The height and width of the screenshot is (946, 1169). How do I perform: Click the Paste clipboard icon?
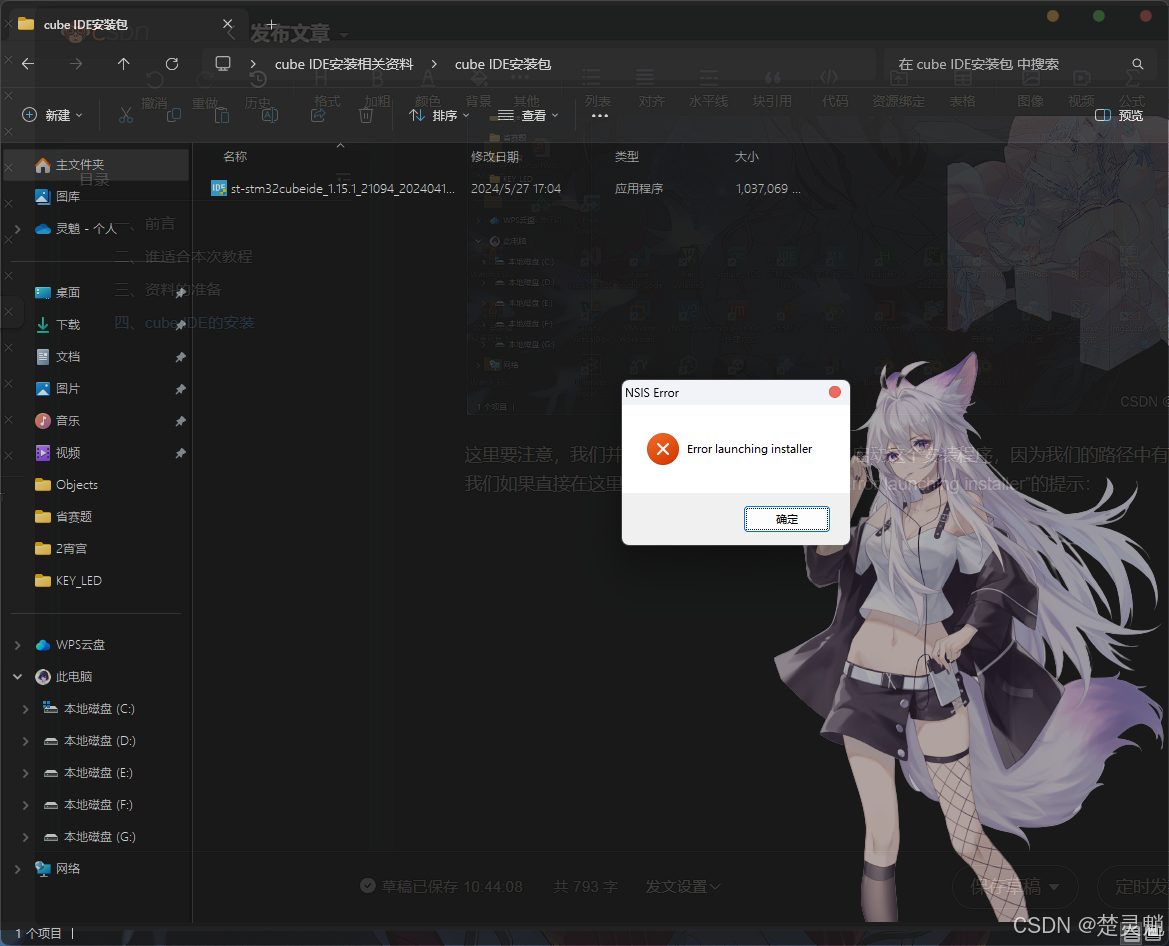[x=221, y=115]
